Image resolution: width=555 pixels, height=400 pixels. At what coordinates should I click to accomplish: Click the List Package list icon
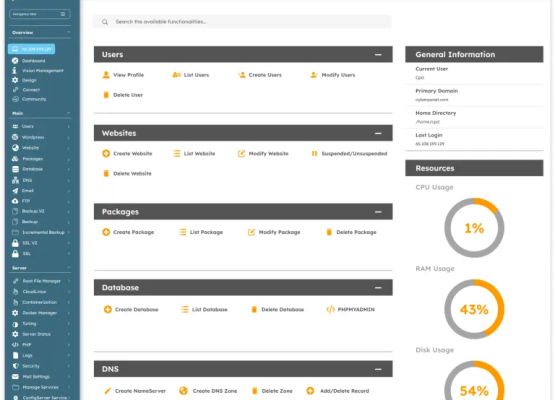182,232
